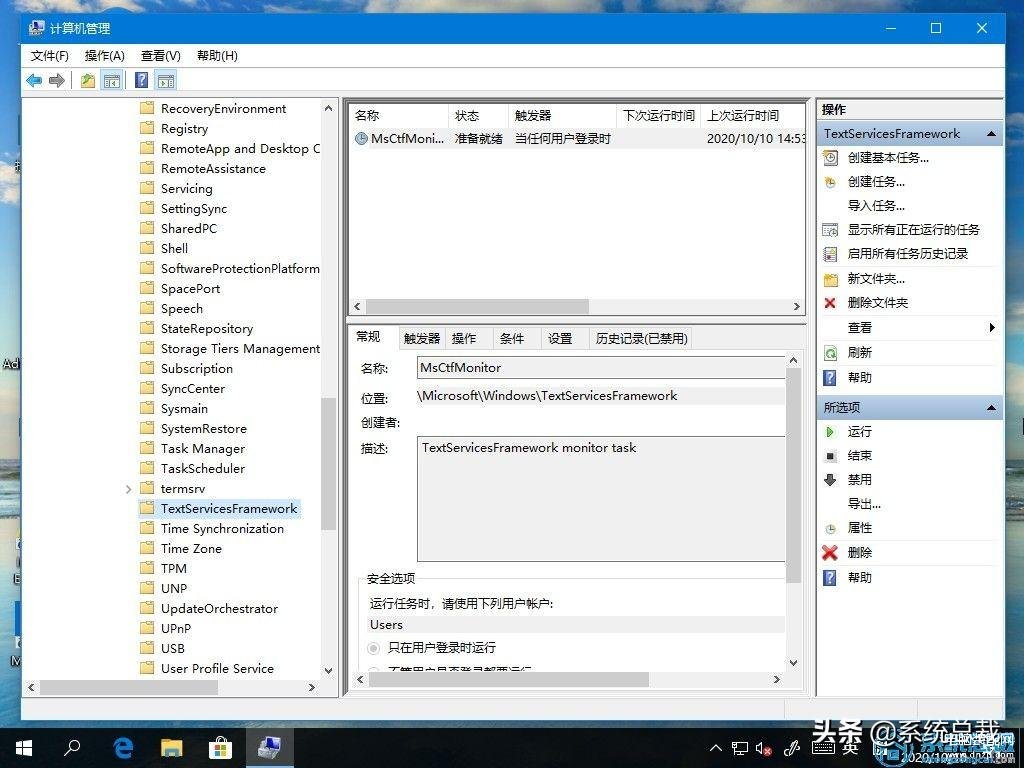Click the 创建任务 icon in the actions pane
This screenshot has height=768, width=1024.
click(x=830, y=182)
